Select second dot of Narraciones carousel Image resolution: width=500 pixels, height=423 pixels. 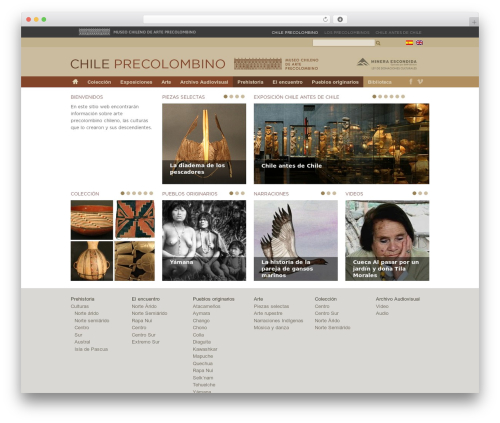[x=328, y=193]
